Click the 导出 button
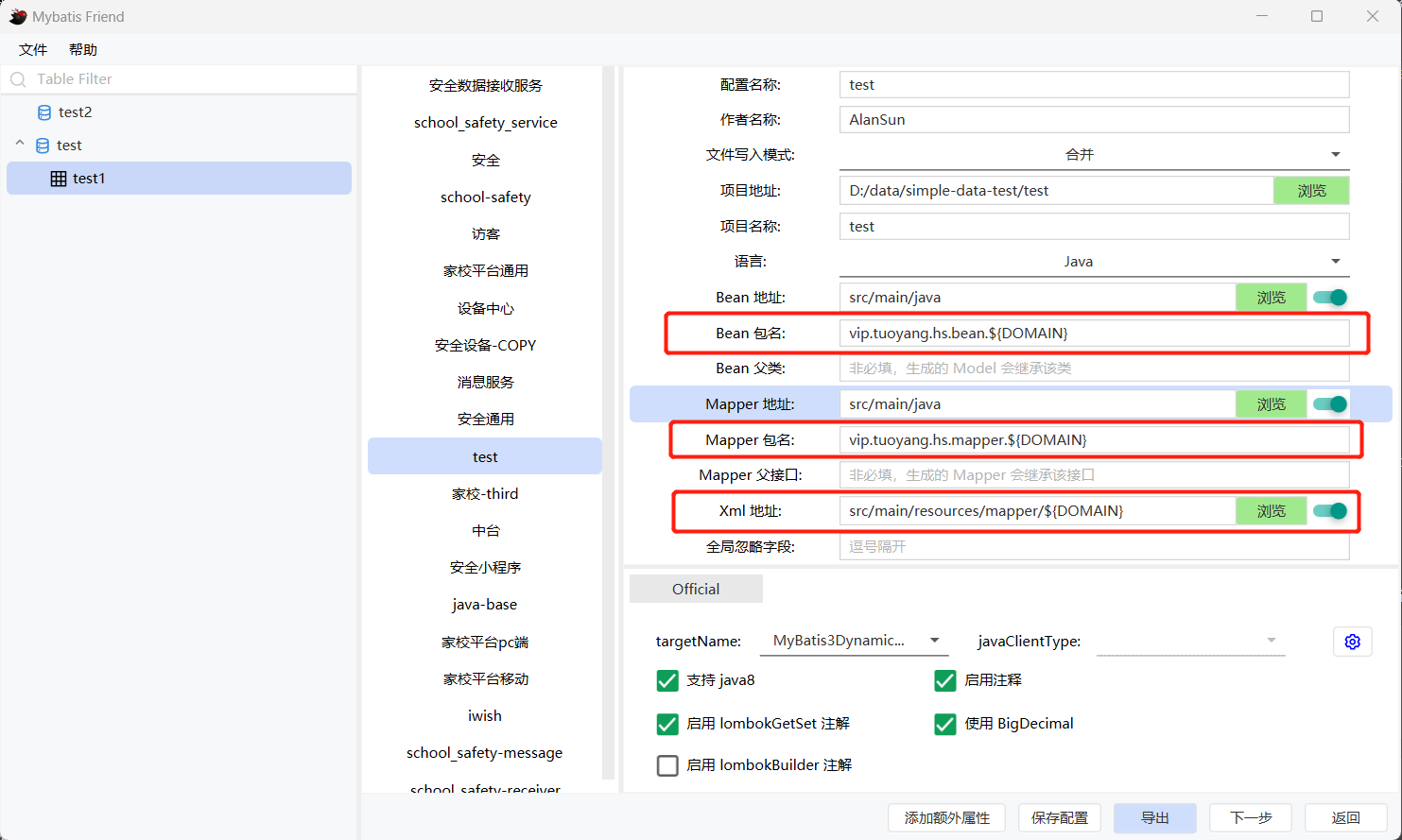Image resolution: width=1402 pixels, height=840 pixels. pos(1155,818)
